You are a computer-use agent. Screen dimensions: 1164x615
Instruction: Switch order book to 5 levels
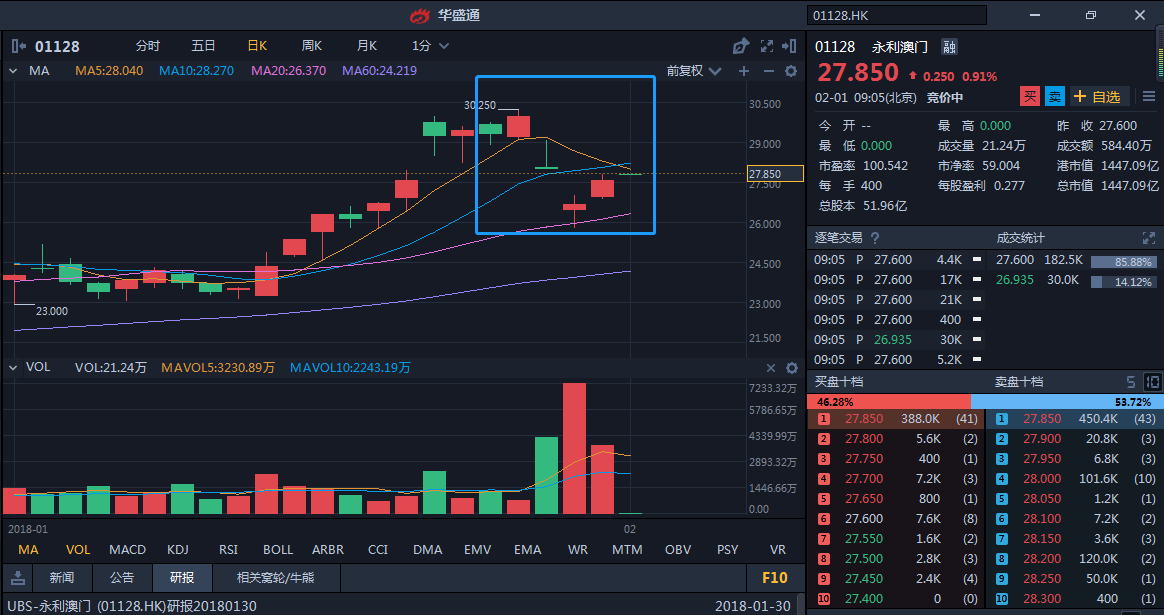tap(1131, 382)
